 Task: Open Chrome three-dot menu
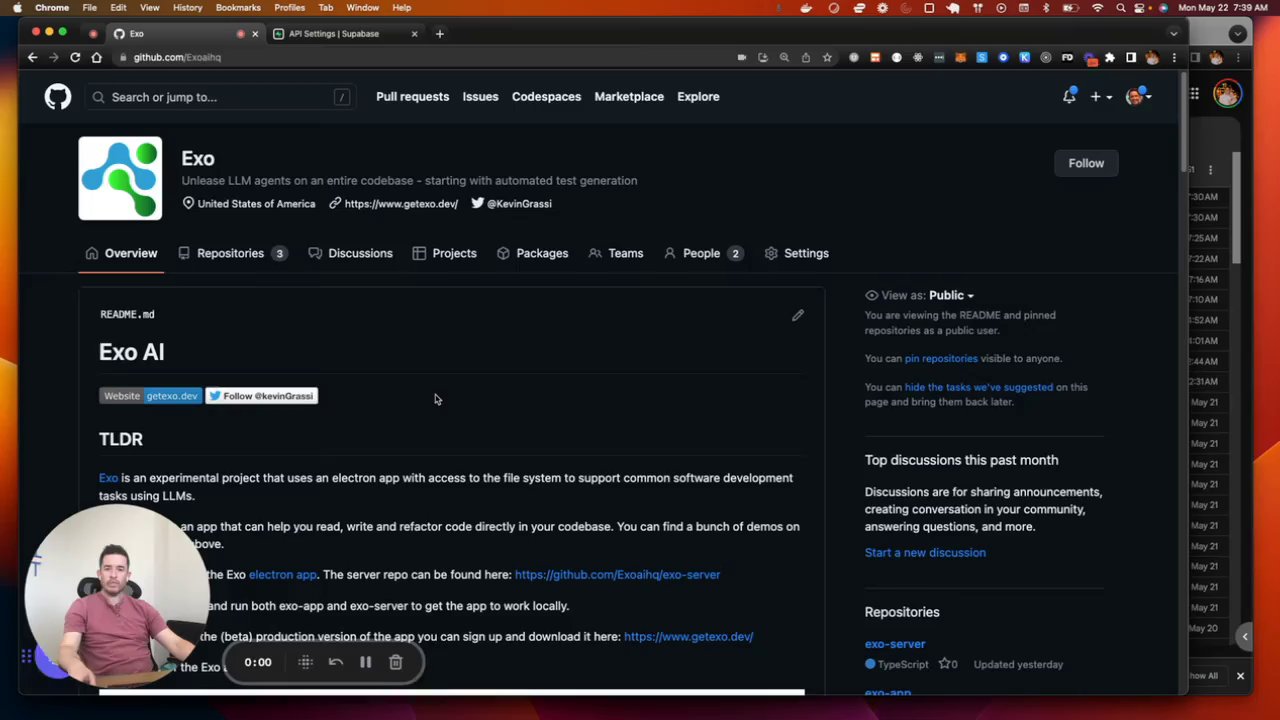click(1174, 57)
